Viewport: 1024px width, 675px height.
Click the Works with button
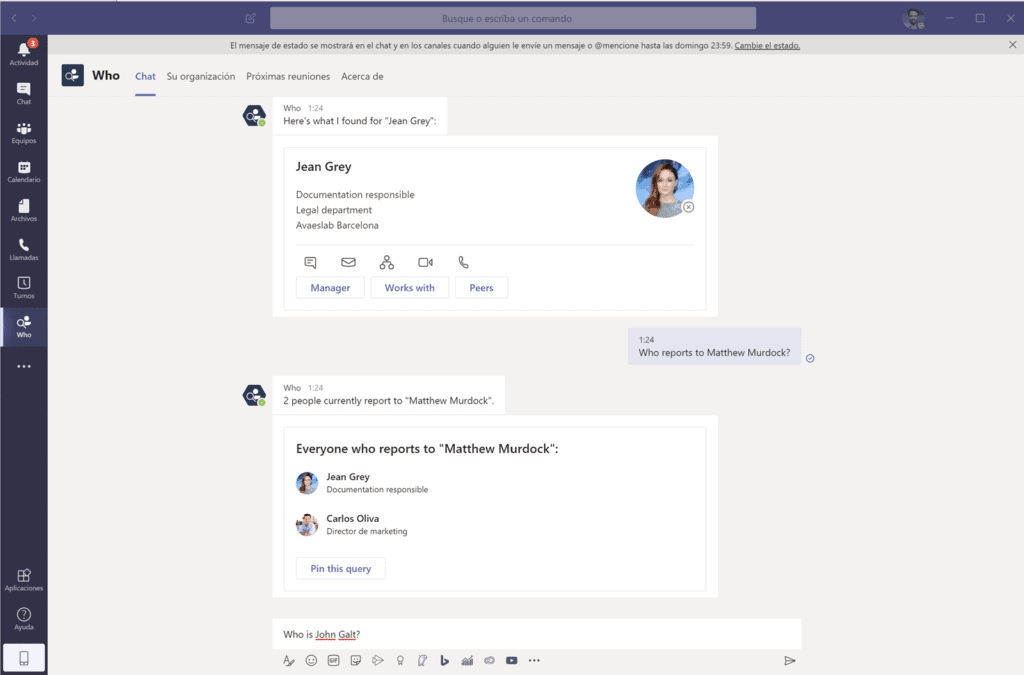click(410, 288)
